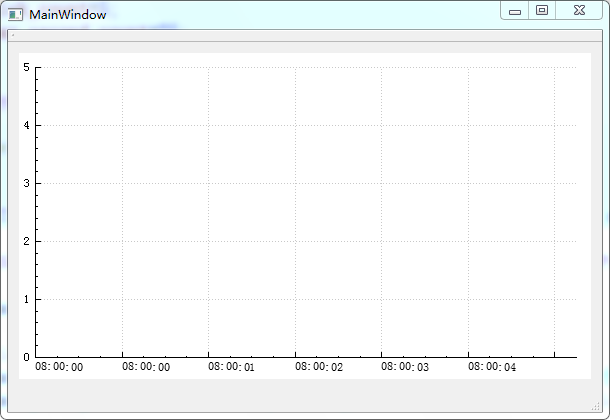The image size is (610, 420).
Task: Click the x-axis label 08:00:02
Action: tap(319, 367)
